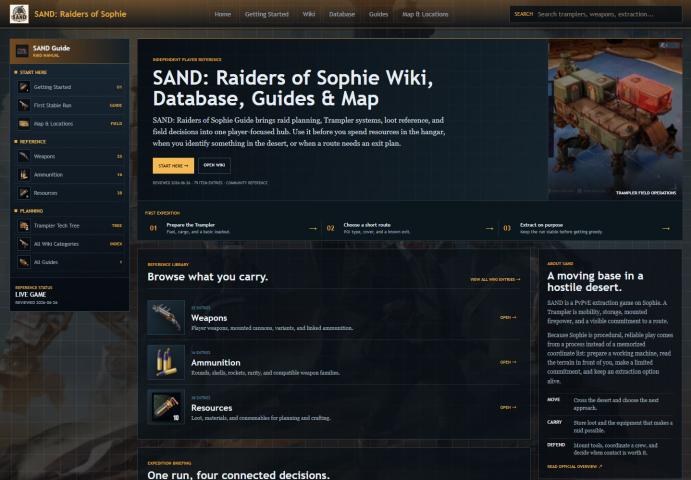This screenshot has height=480, width=691.
Task: Open Wiki in the top navigation
Action: click(308, 14)
